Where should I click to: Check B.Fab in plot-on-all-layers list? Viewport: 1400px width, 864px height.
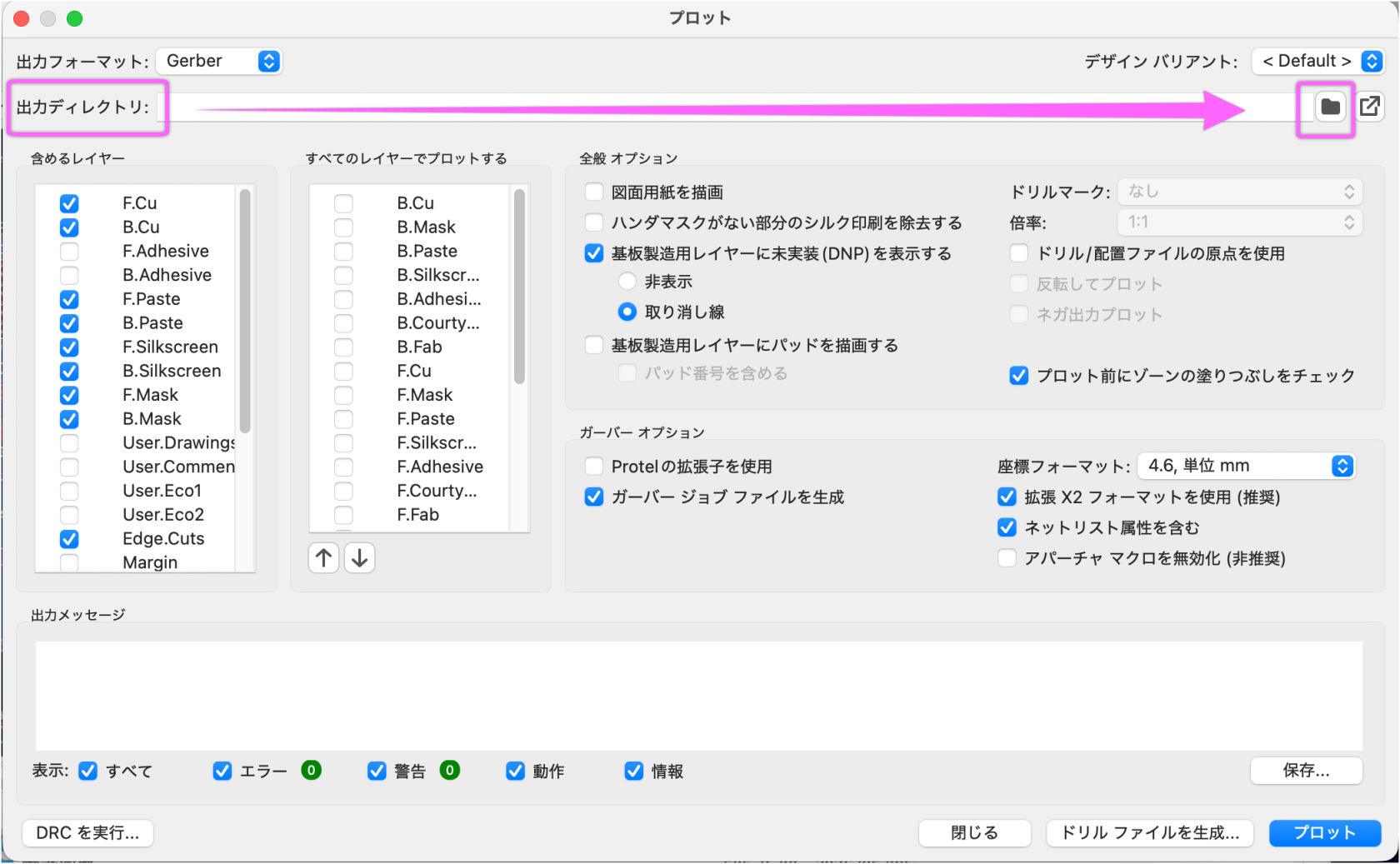tap(343, 347)
